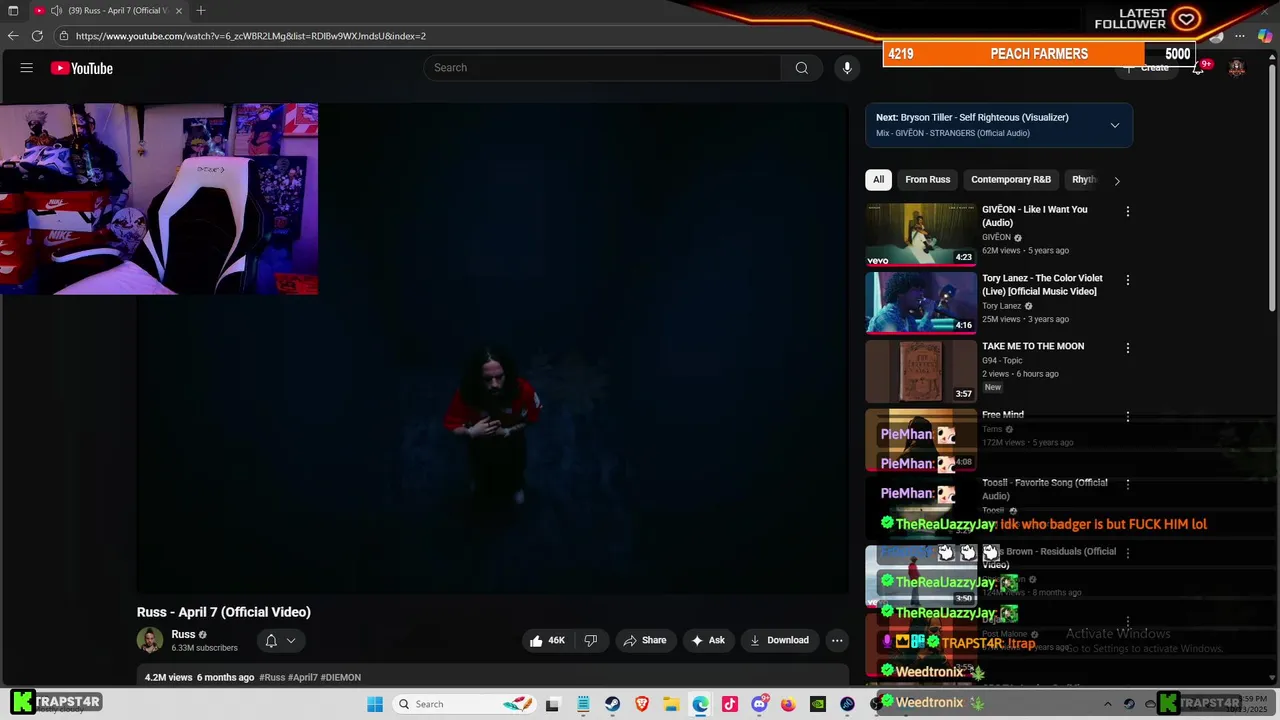This screenshot has width=1280, height=720.
Task: Go back with the browser back arrow
Action: pyautogui.click(x=13, y=36)
